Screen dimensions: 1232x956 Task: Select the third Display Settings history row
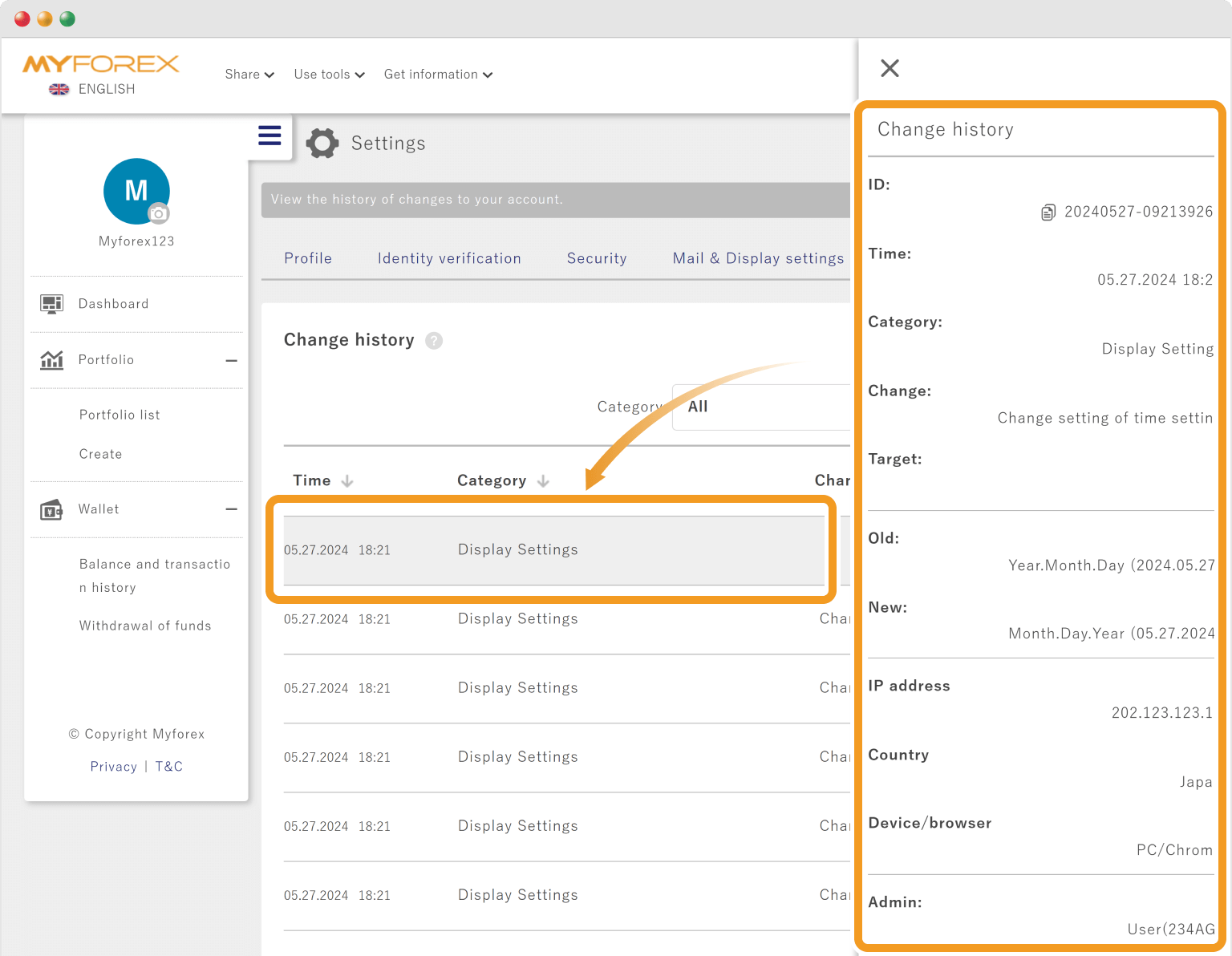[x=567, y=688]
